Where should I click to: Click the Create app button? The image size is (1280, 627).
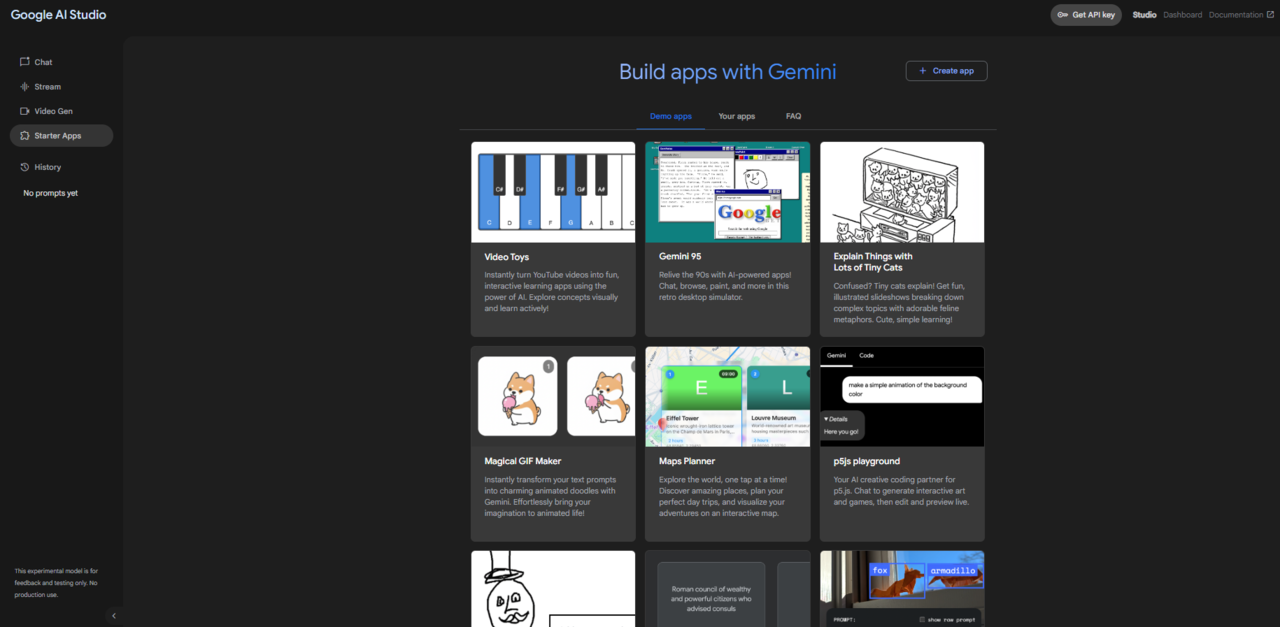click(946, 71)
